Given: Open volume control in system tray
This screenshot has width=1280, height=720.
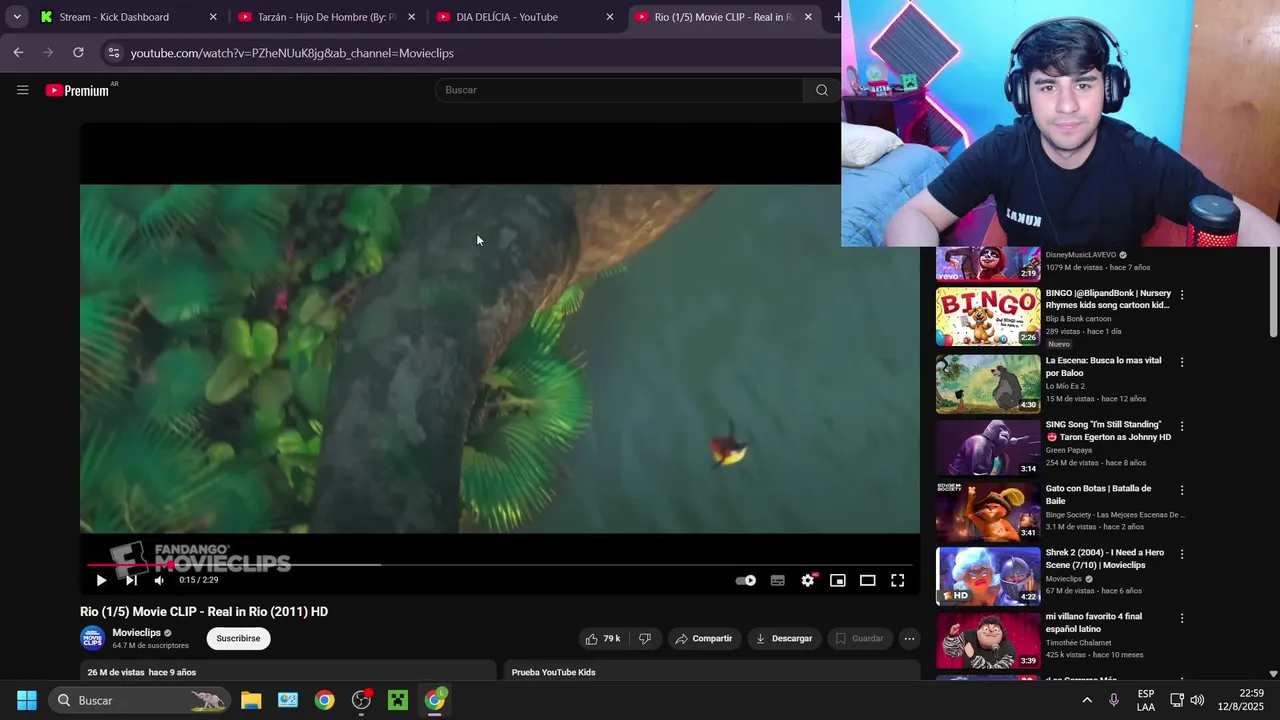Looking at the screenshot, I should tap(1197, 700).
